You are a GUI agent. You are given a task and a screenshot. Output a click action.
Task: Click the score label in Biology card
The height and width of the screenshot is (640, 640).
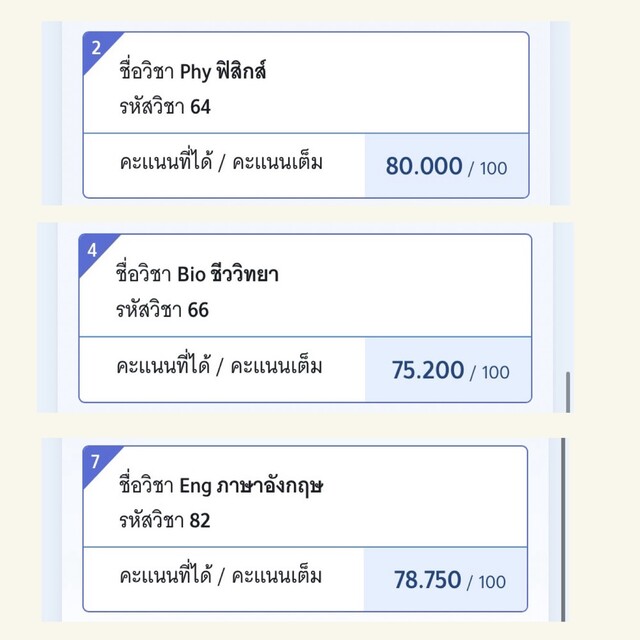point(219,366)
